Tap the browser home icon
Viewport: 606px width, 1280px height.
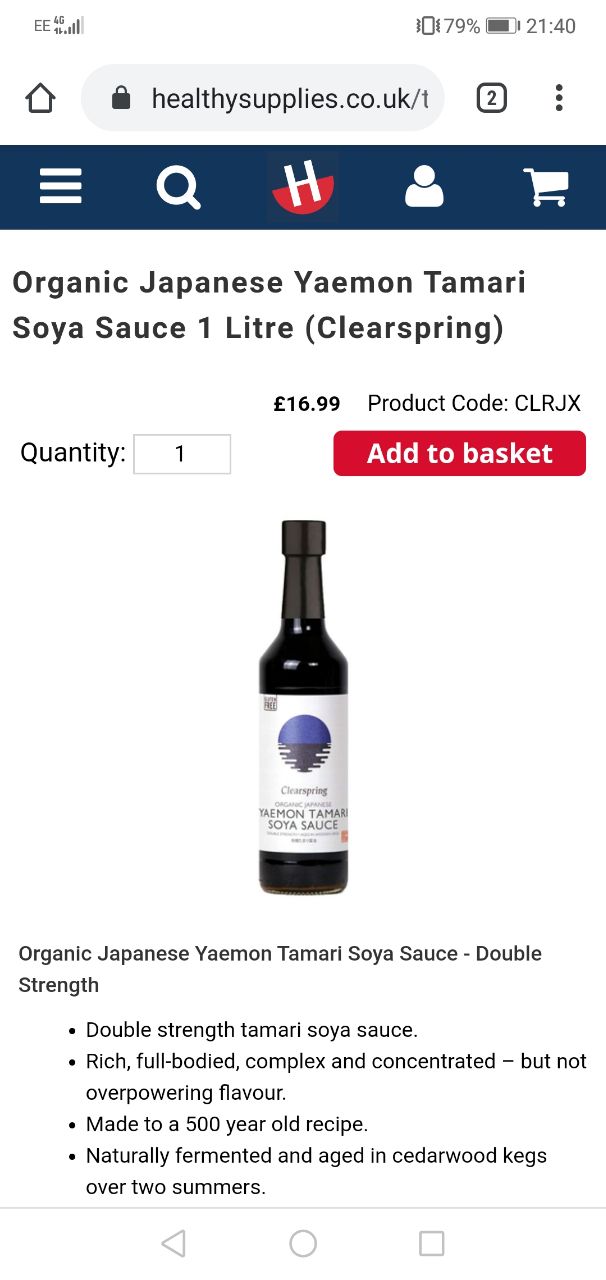[41, 98]
